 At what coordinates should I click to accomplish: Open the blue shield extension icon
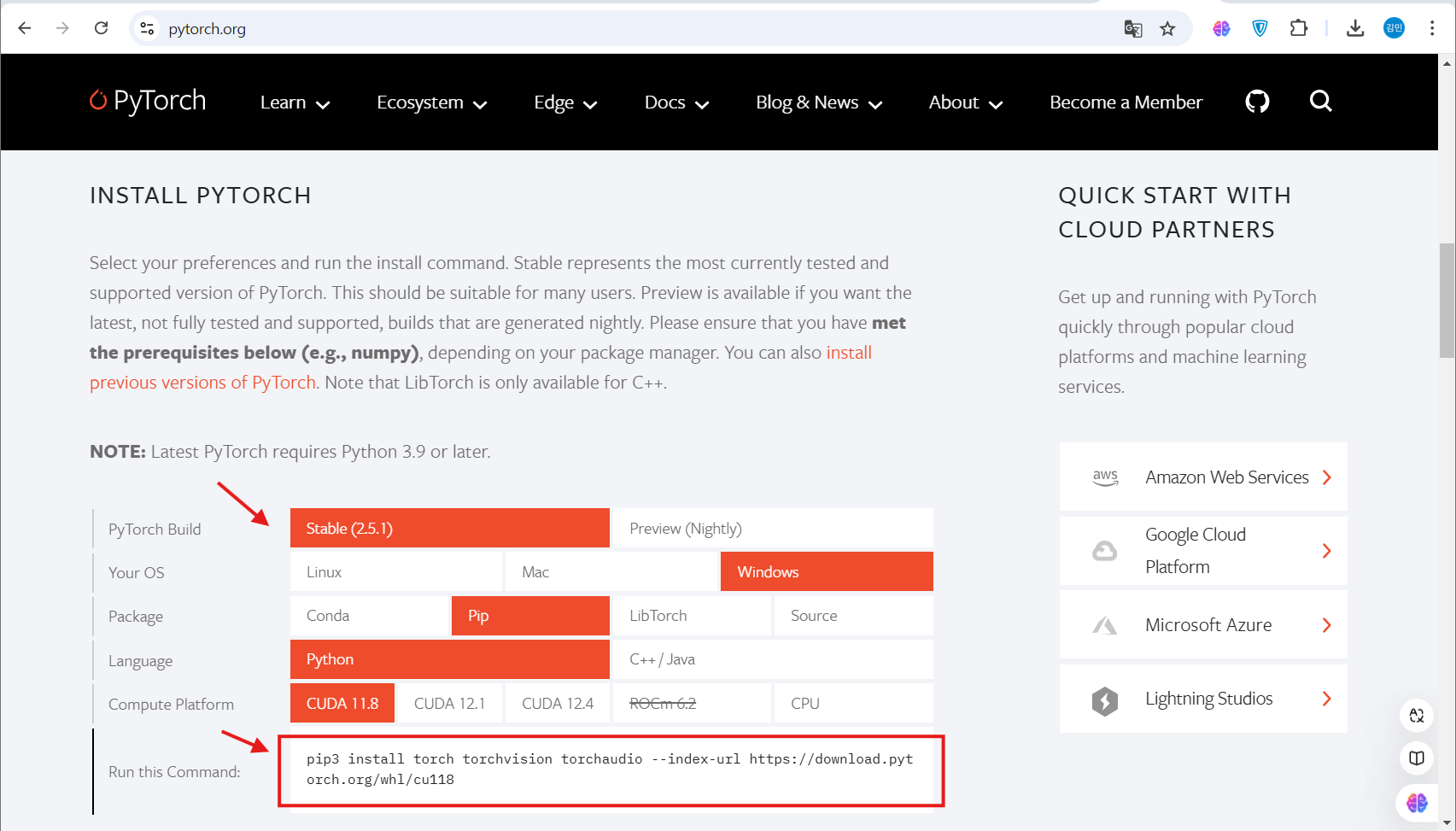click(x=1260, y=28)
